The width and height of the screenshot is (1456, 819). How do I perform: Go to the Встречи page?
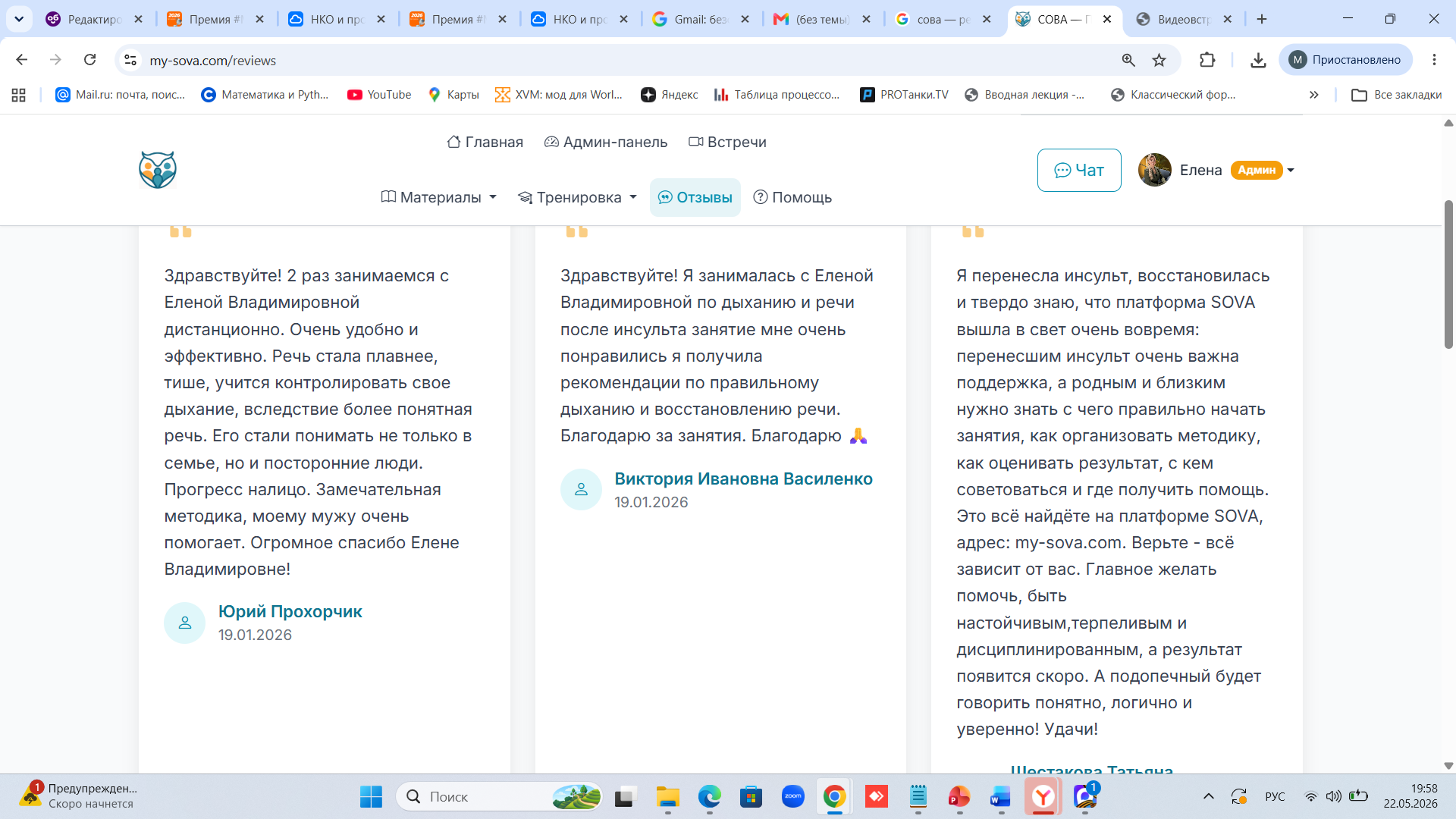[x=727, y=142]
